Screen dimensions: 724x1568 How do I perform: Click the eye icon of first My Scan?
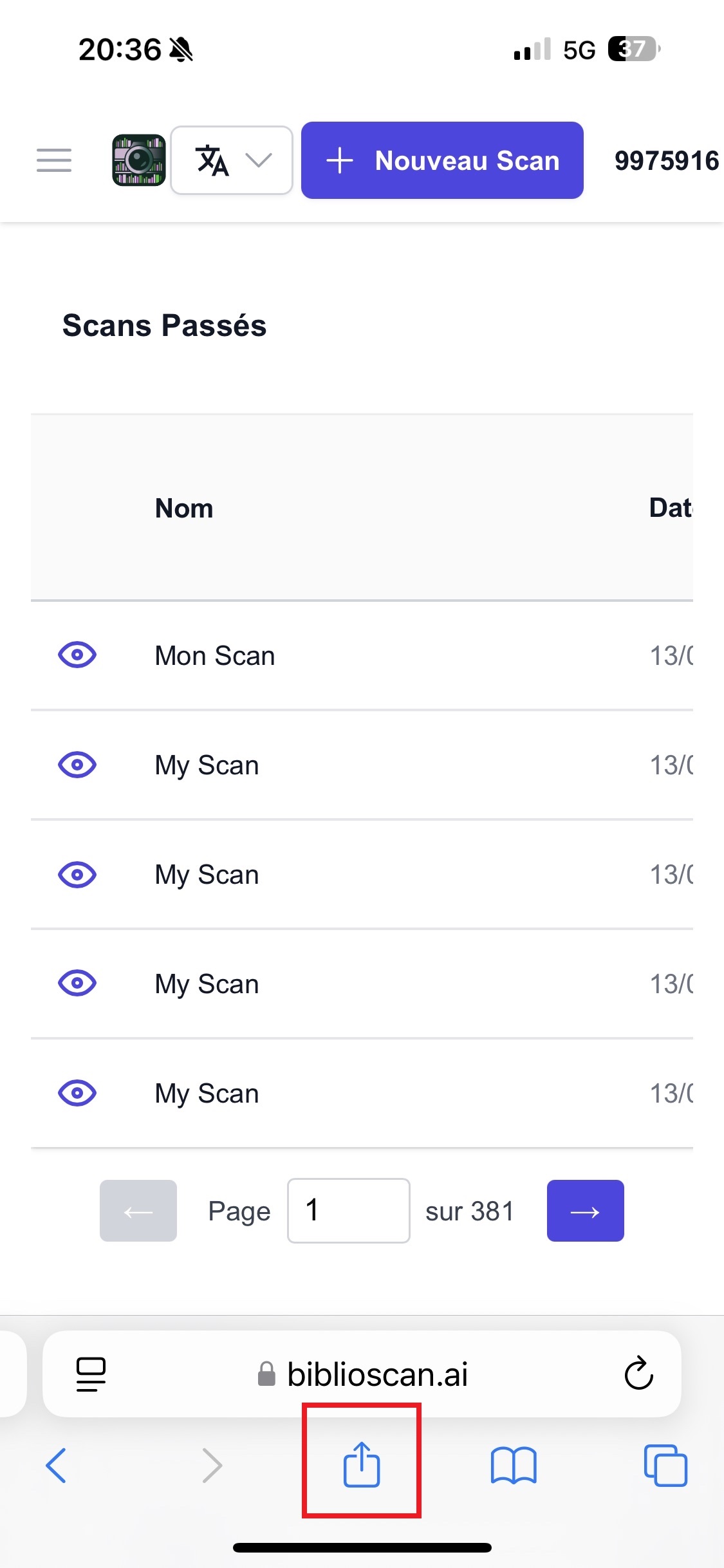[x=77, y=765]
